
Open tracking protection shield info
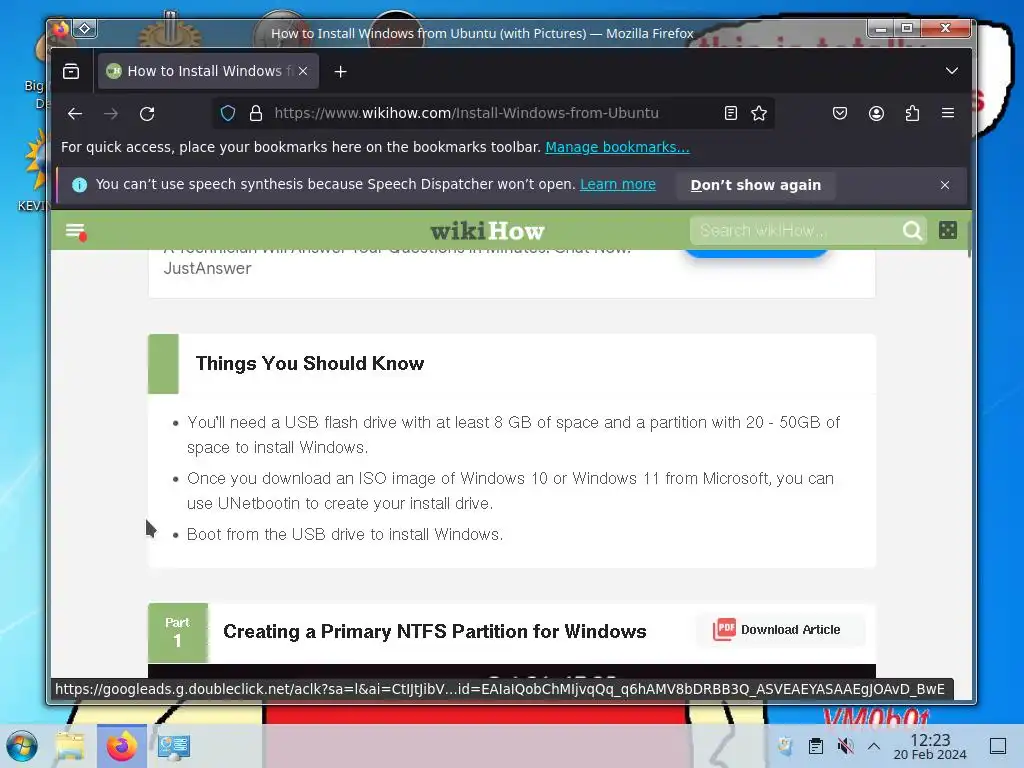coord(228,113)
